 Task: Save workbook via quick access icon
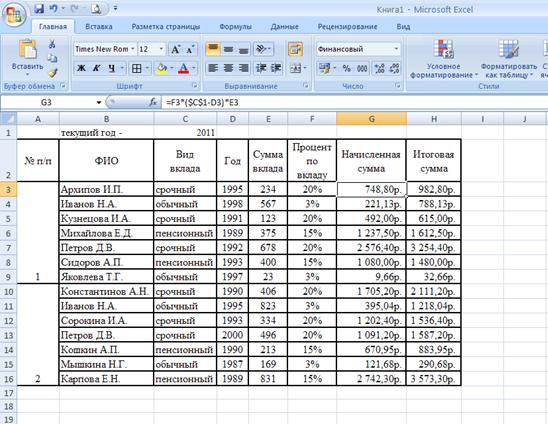tap(39, 9)
